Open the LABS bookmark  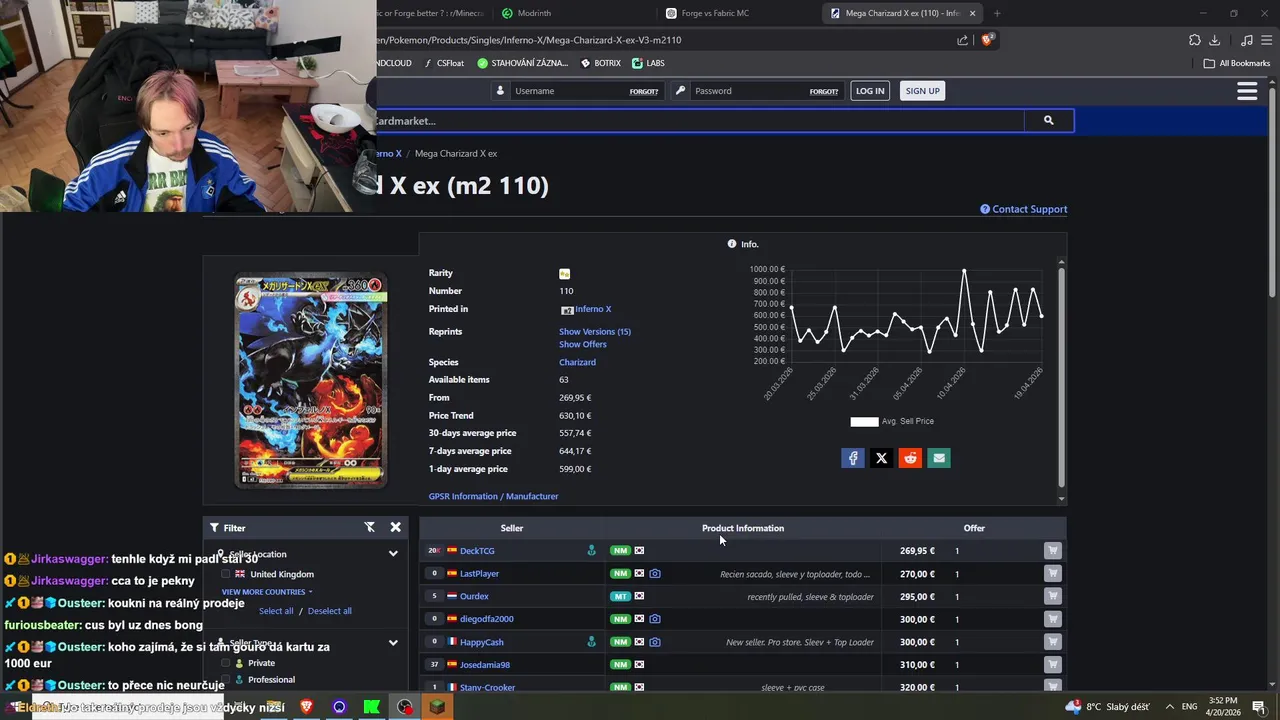point(648,63)
